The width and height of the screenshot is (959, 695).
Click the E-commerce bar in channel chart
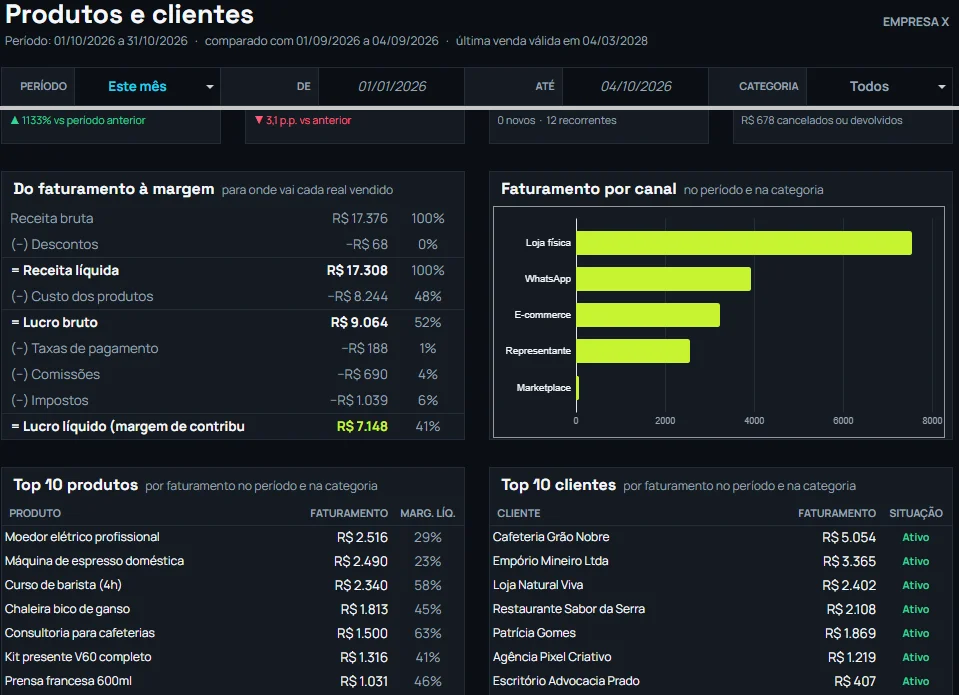point(648,315)
